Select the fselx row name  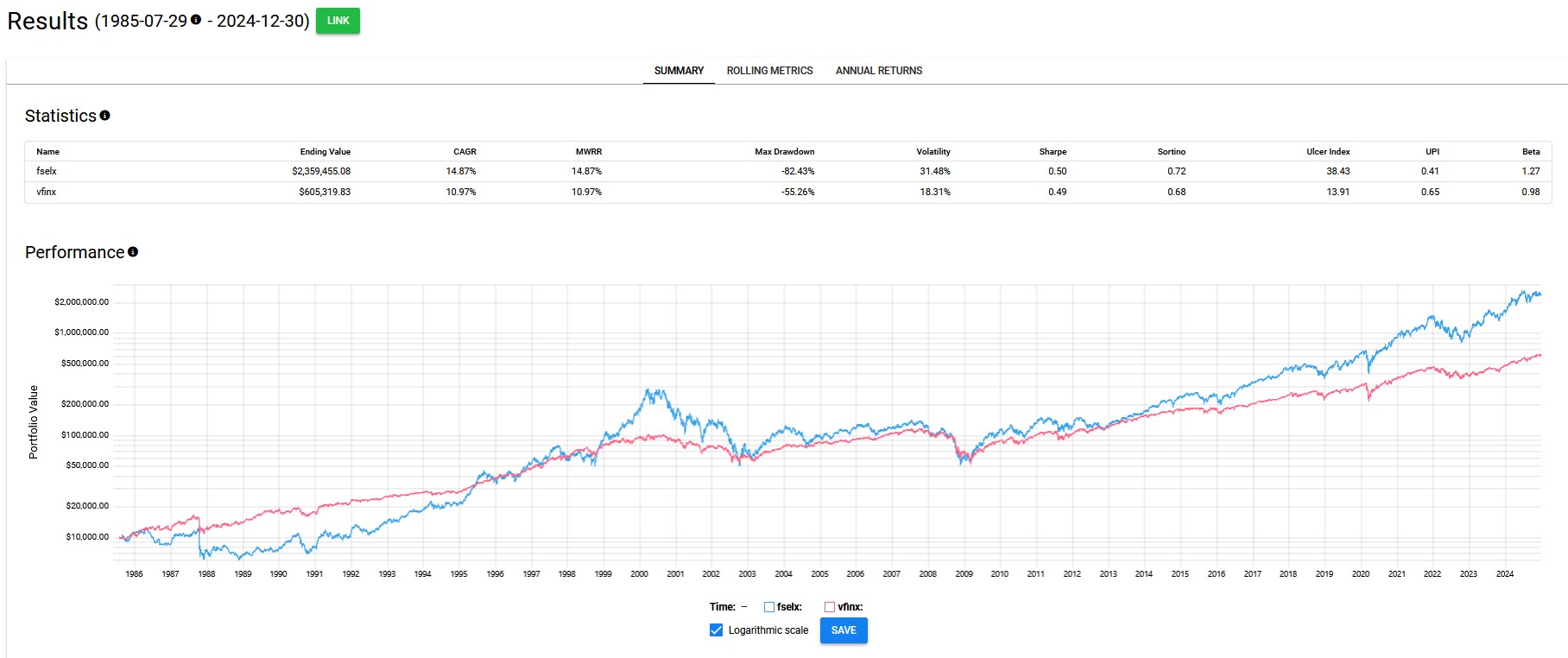pyautogui.click(x=47, y=171)
